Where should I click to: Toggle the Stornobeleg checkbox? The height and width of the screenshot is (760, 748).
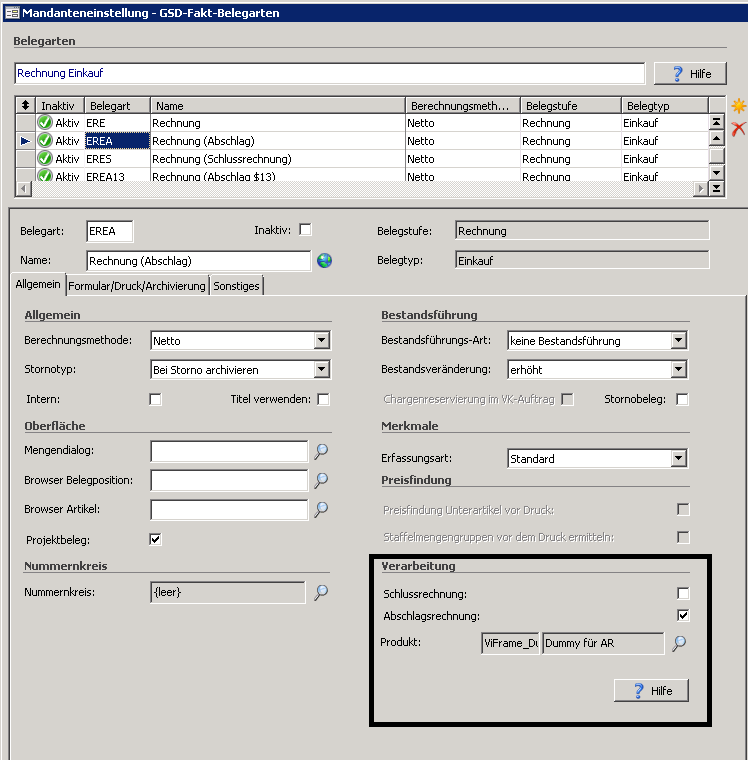click(682, 399)
